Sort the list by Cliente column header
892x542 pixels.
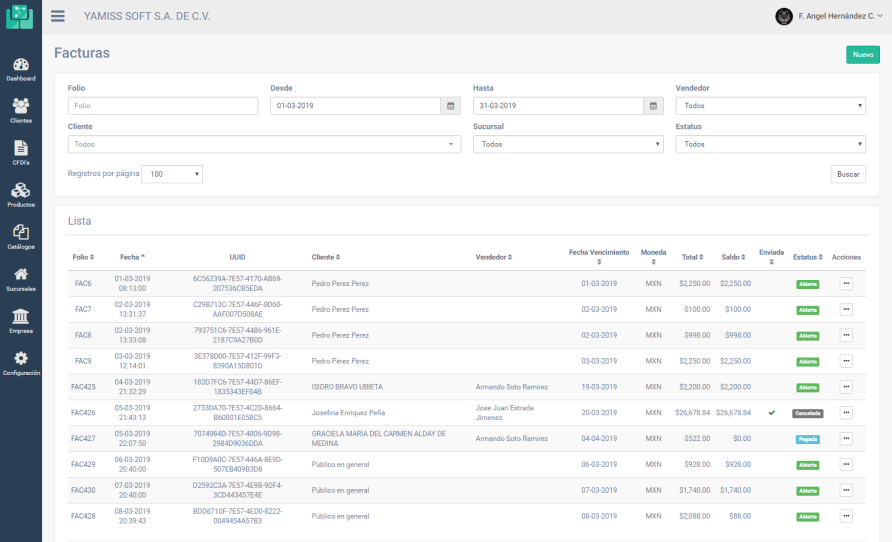(x=326, y=257)
